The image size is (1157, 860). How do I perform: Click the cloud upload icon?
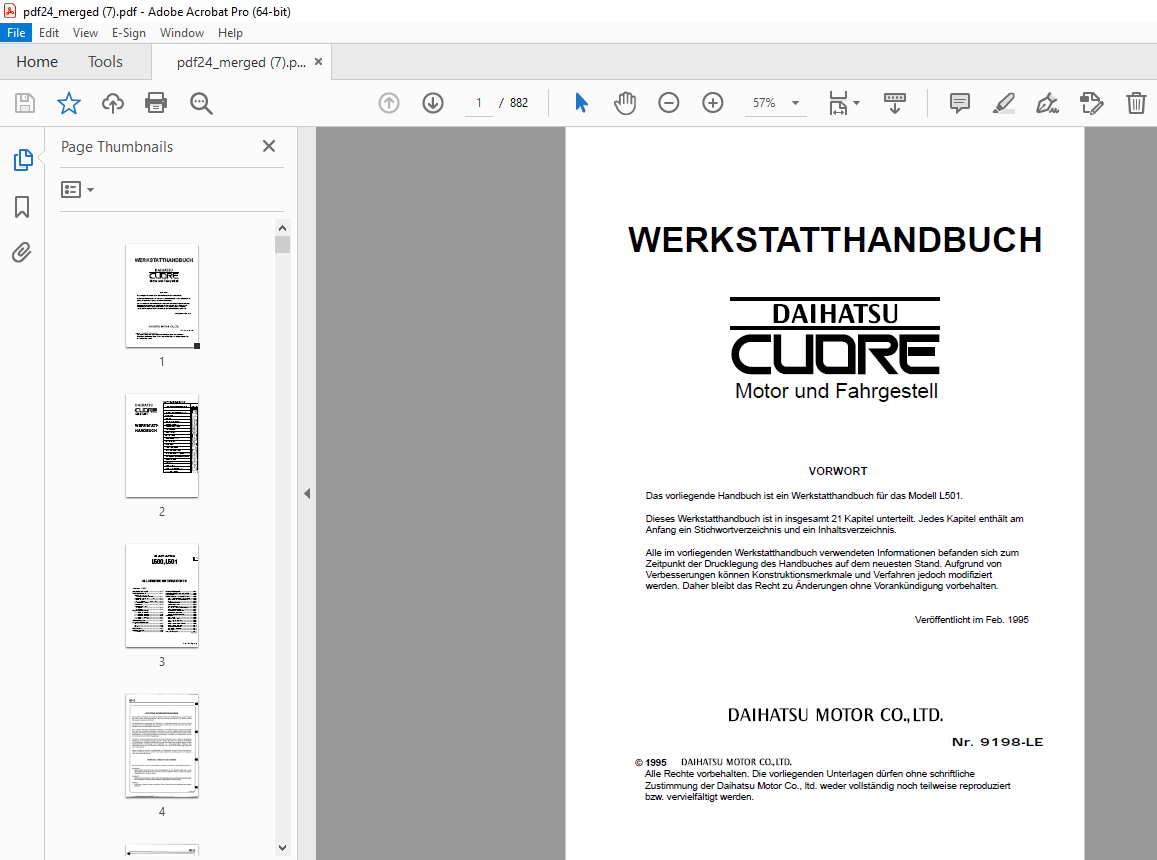[112, 103]
